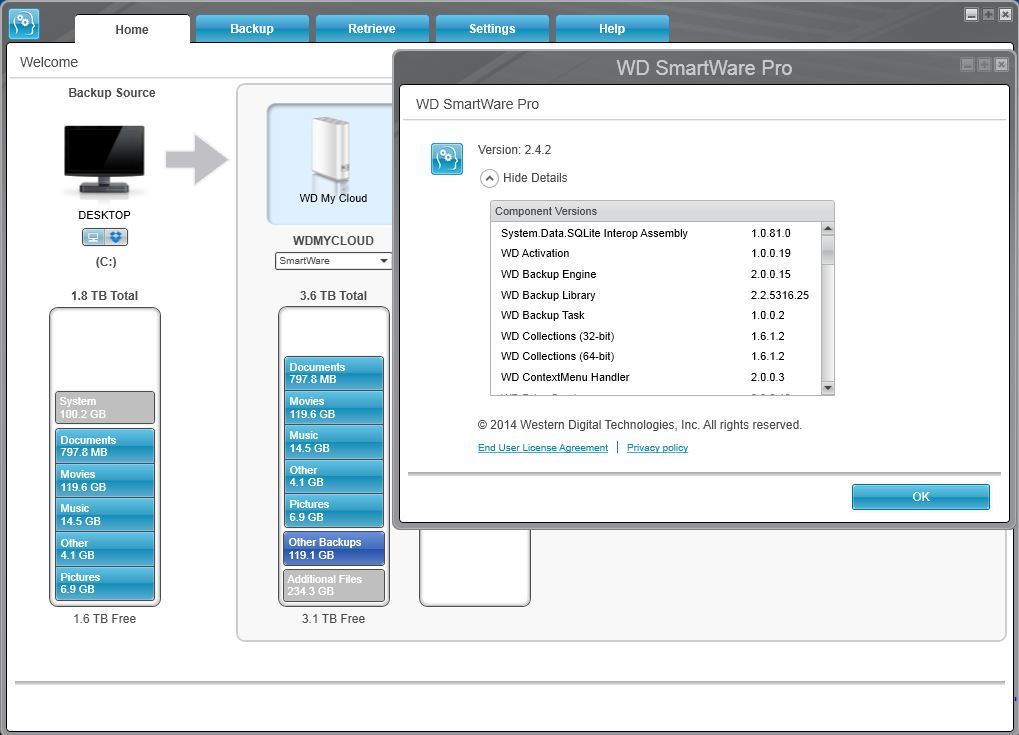This screenshot has height=735, width=1019.
Task: Select the Other Backups 119.1 GB block
Action: pyautogui.click(x=333, y=548)
